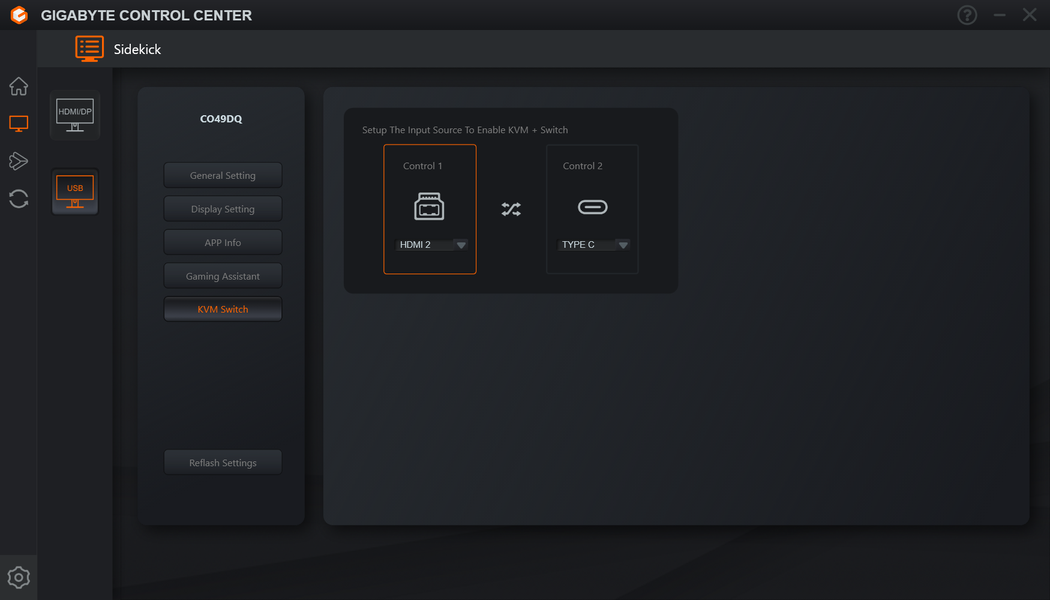Open the help question mark icon
The image size is (1050, 600).
[967, 15]
